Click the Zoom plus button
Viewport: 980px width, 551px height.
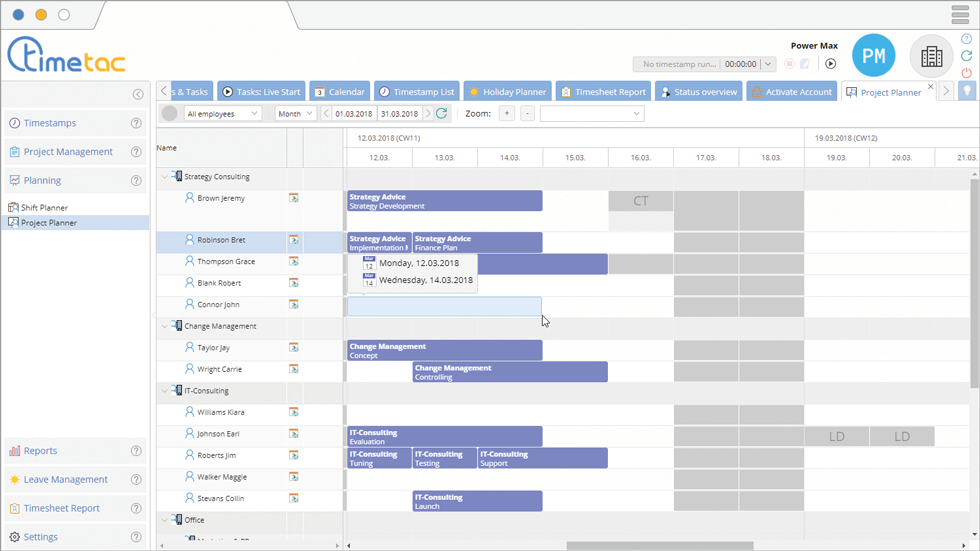pos(507,114)
